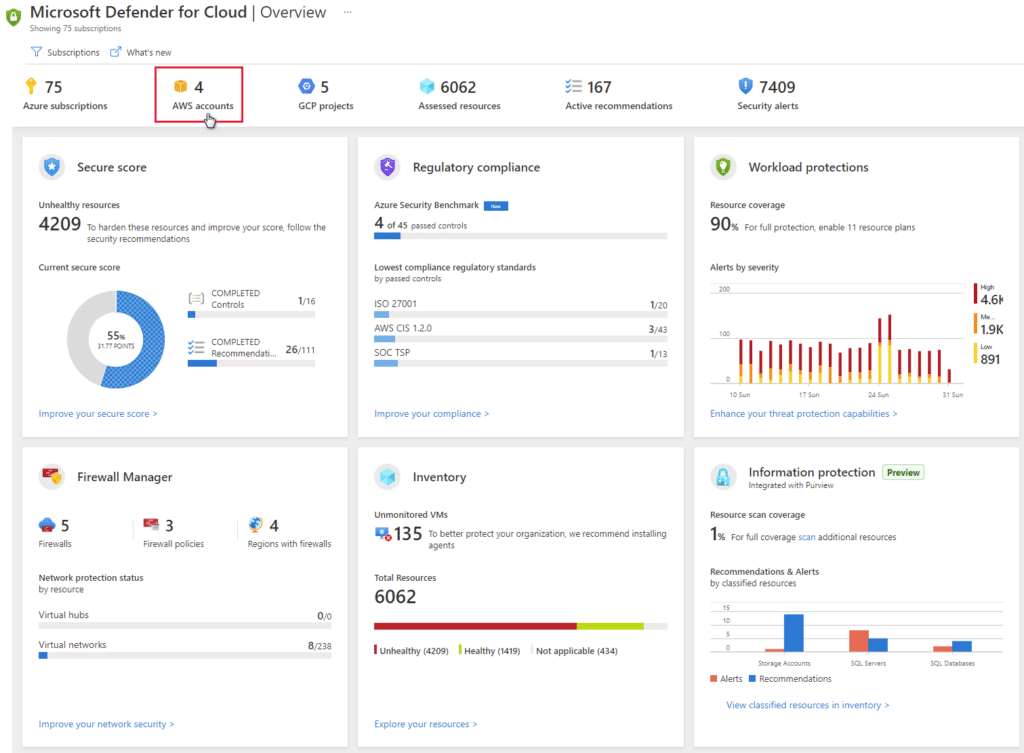Click the Assessed resources cube icon
The width and height of the screenshot is (1024, 753).
tap(427, 86)
